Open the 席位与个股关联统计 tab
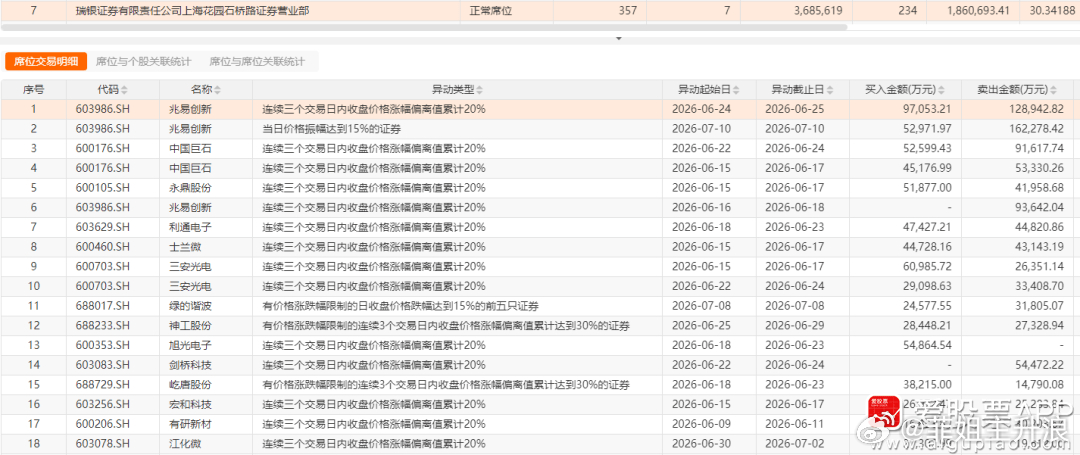The width and height of the screenshot is (1080, 455). (x=143, y=61)
